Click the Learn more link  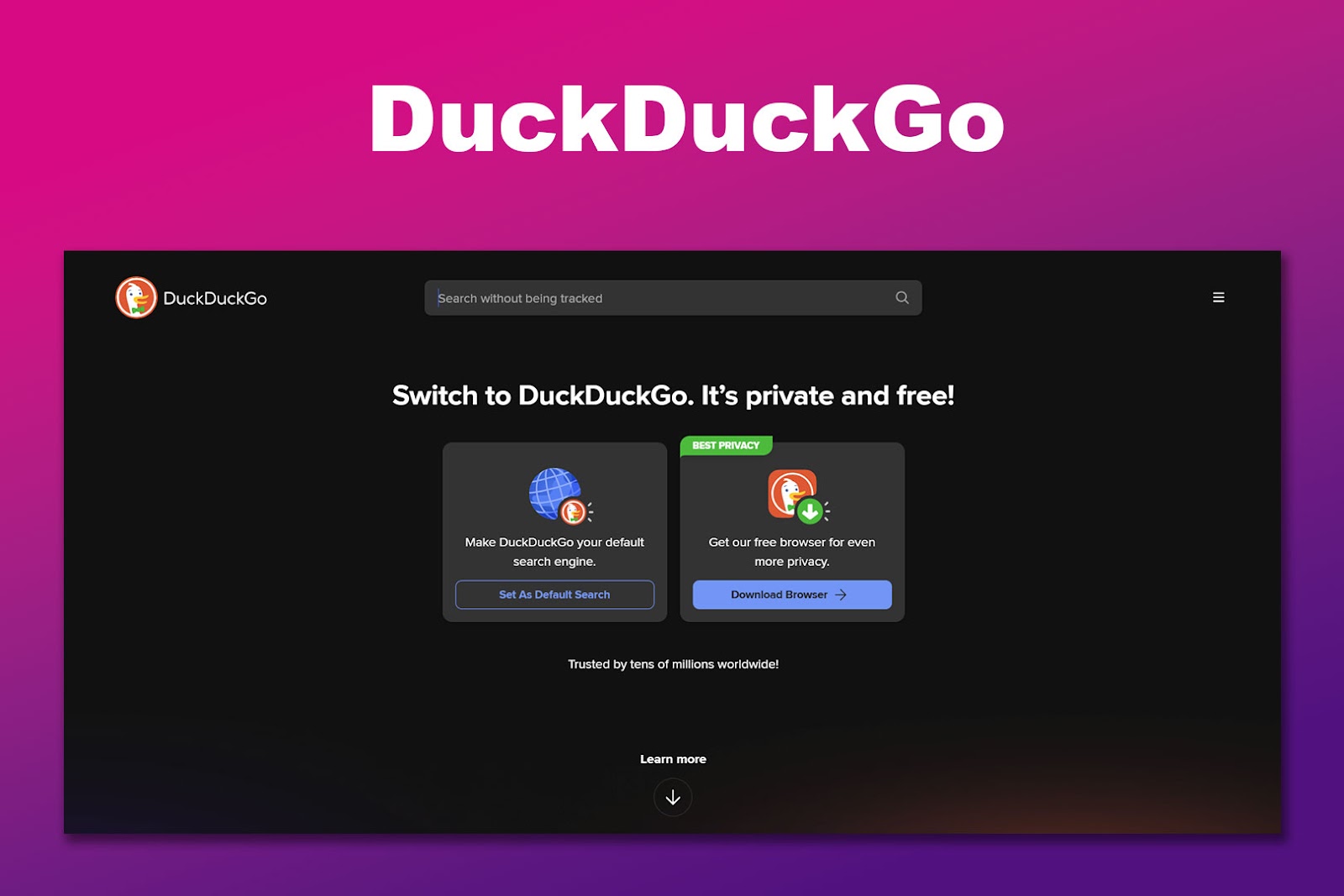click(x=673, y=759)
